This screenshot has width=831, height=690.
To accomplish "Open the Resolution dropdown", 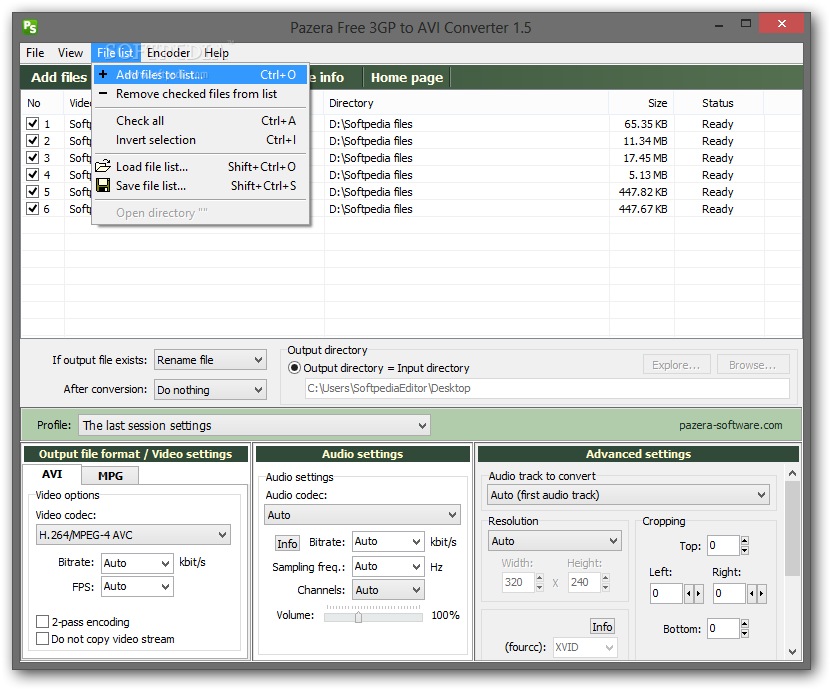I will tap(554, 541).
